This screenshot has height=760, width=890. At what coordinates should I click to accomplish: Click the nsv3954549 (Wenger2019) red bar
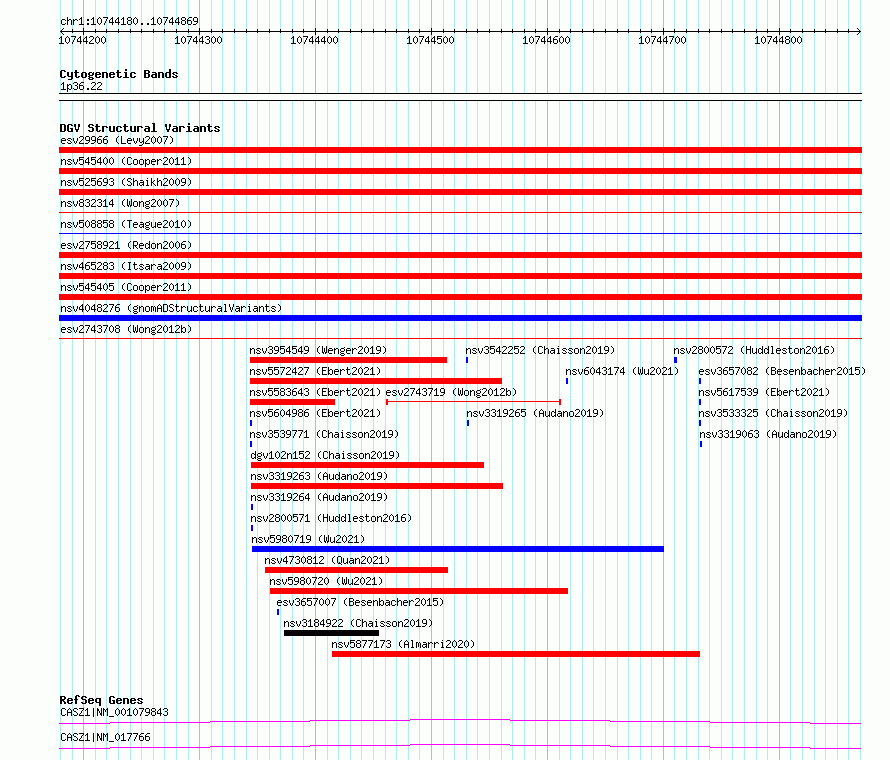tap(349, 360)
